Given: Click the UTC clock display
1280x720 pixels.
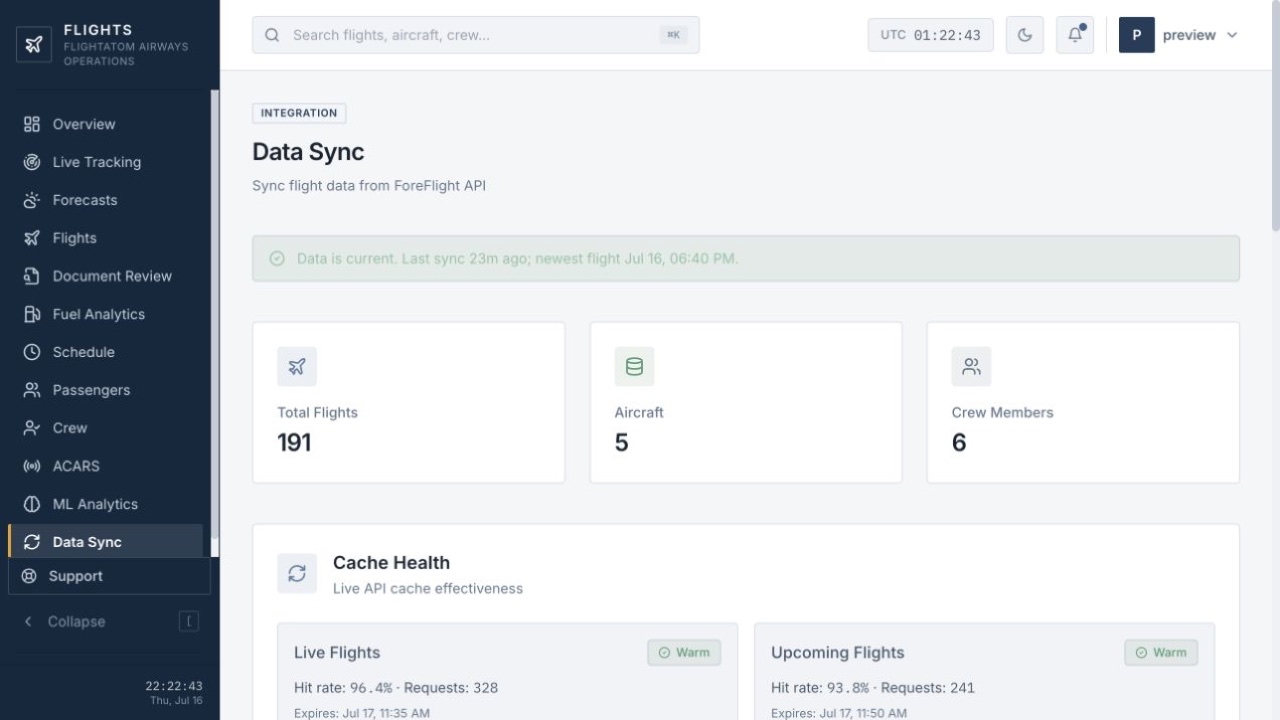Looking at the screenshot, I should (931, 35).
